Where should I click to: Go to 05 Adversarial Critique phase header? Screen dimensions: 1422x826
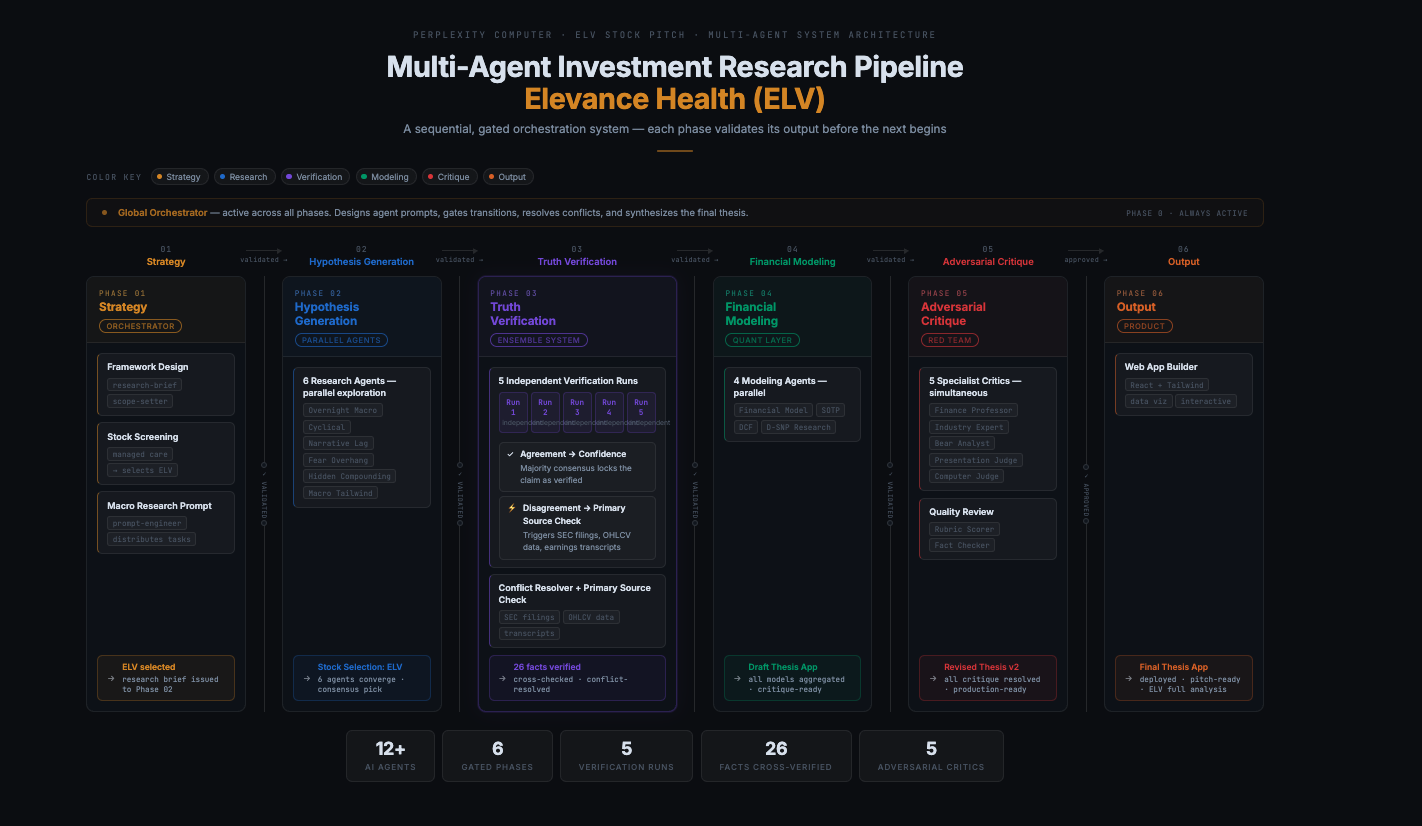point(988,255)
